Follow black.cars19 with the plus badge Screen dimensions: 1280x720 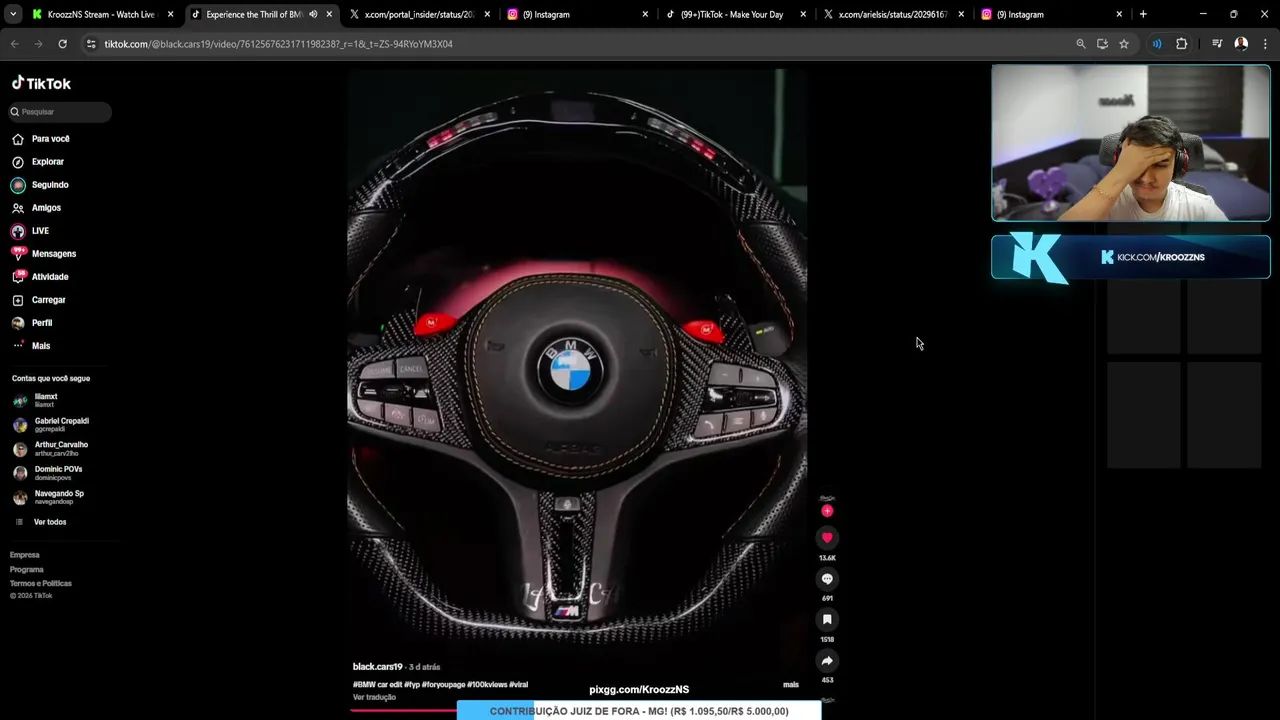pos(827,511)
